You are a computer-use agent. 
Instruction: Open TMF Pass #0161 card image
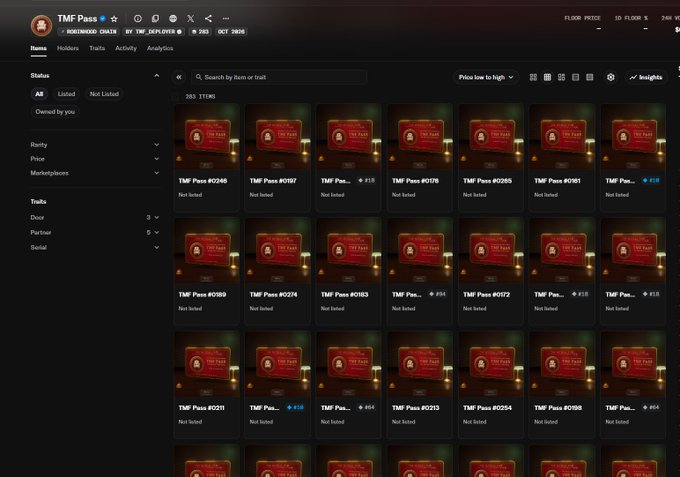562,137
